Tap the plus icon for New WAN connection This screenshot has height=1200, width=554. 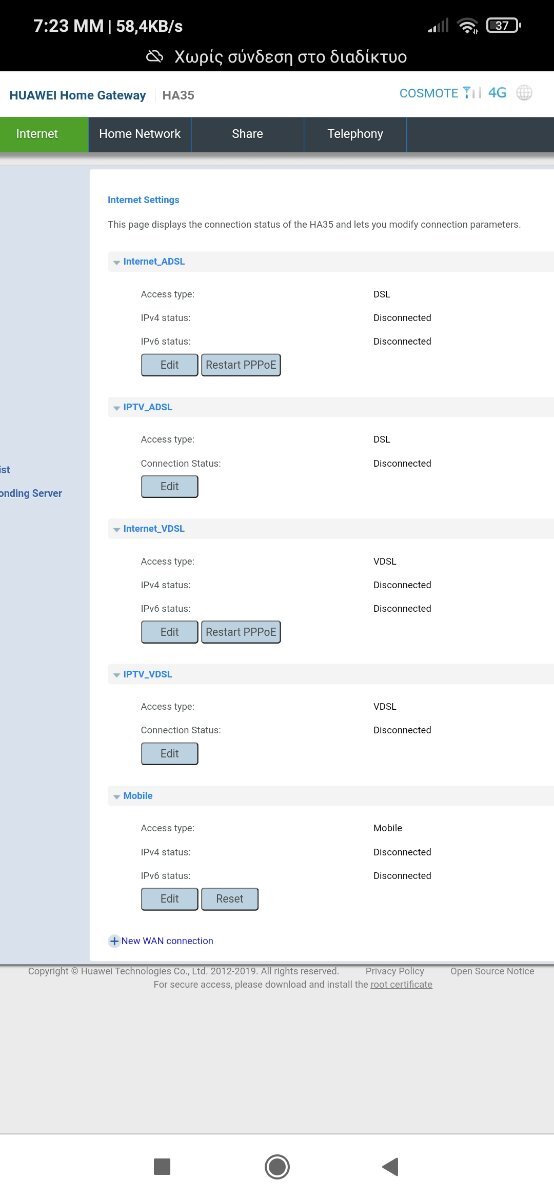click(114, 941)
